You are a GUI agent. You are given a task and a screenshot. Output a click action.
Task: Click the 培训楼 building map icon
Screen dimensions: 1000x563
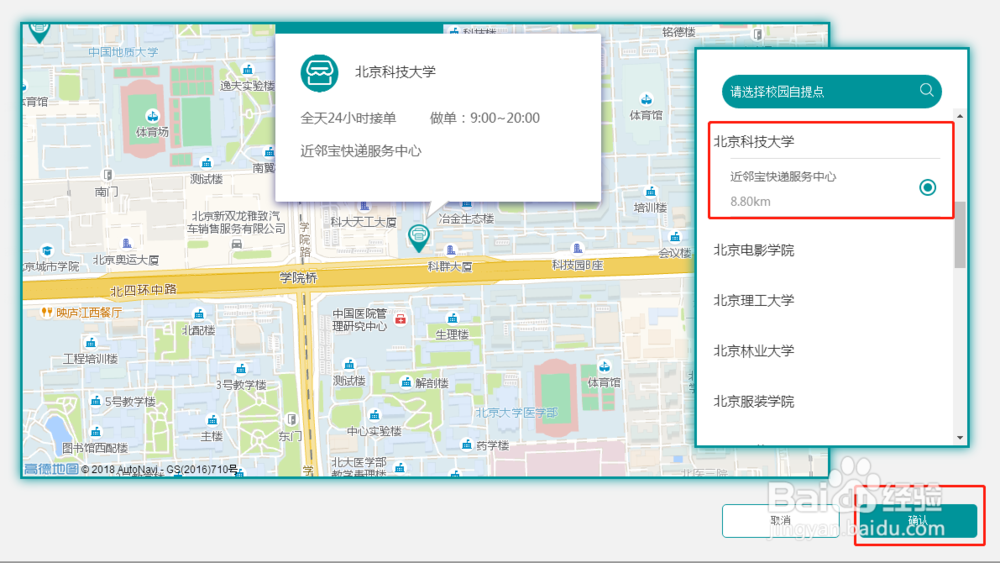click(650, 192)
